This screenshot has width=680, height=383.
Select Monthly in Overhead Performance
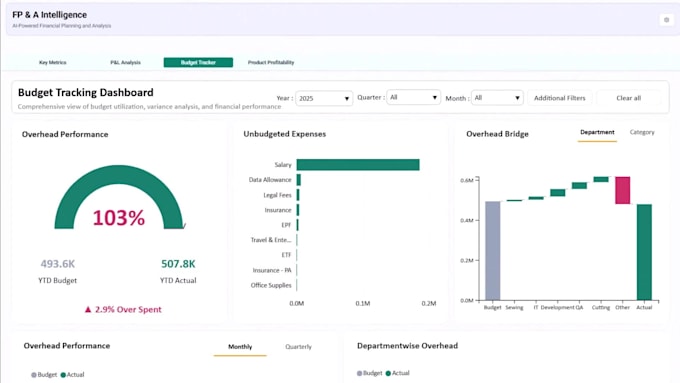(240, 347)
